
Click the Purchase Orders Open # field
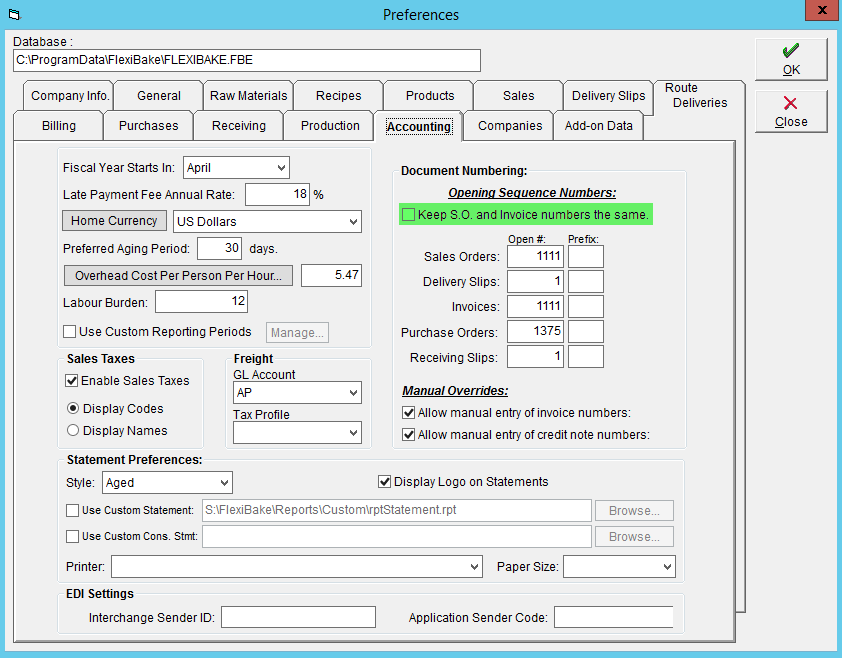pyautogui.click(x=535, y=331)
